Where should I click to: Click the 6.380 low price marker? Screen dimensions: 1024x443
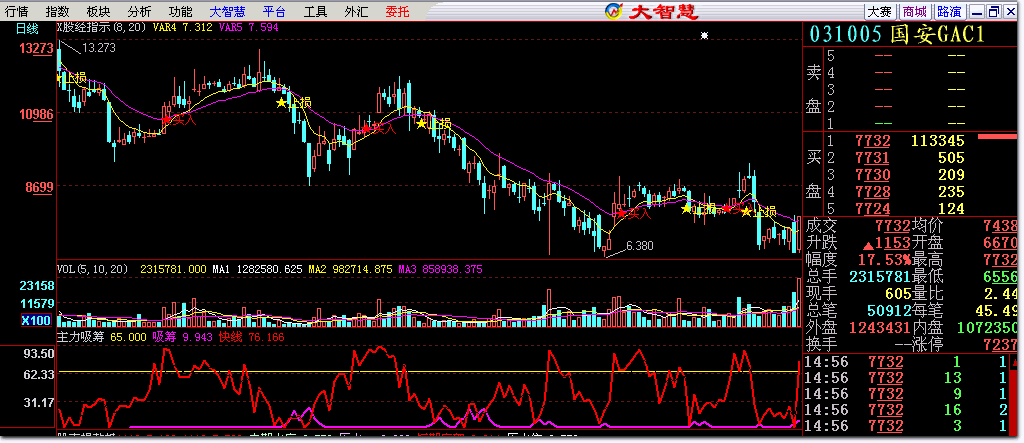(639, 246)
